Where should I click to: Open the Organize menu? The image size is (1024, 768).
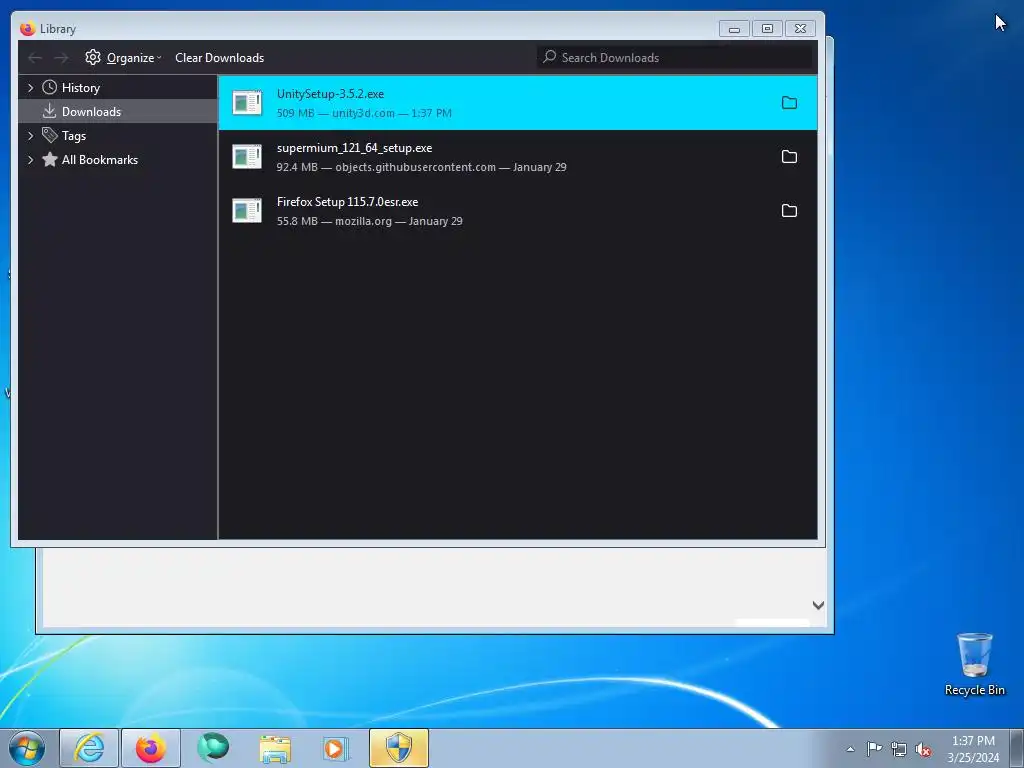click(x=123, y=57)
